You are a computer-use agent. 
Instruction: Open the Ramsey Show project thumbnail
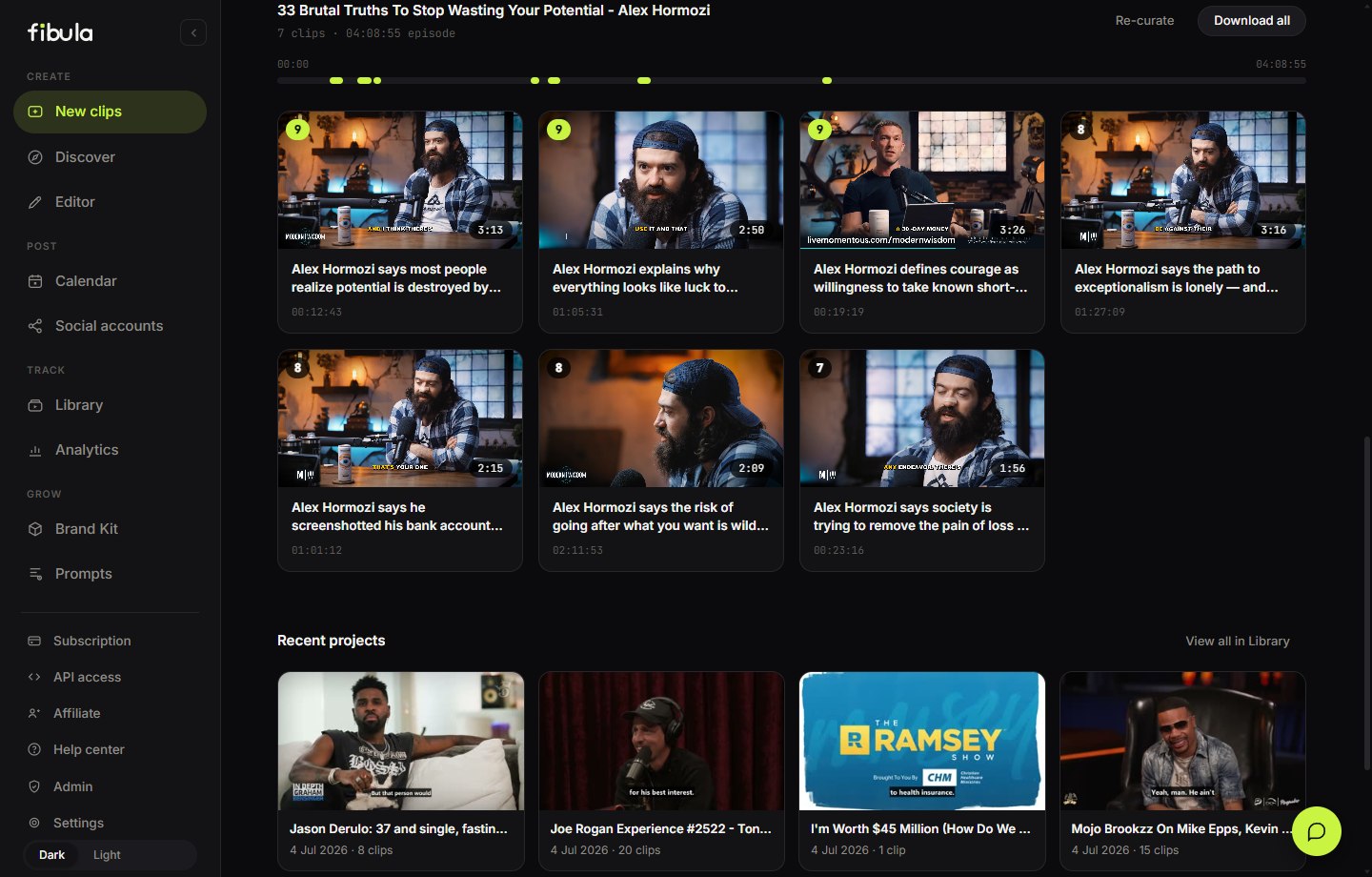tap(922, 741)
